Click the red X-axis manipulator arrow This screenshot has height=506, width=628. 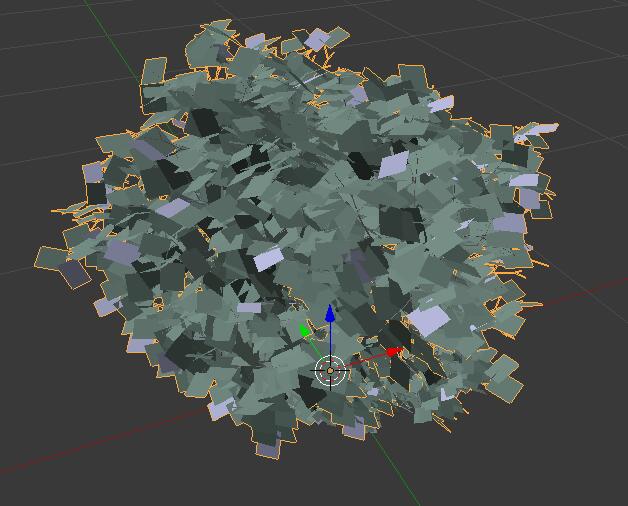pyautogui.click(x=395, y=352)
